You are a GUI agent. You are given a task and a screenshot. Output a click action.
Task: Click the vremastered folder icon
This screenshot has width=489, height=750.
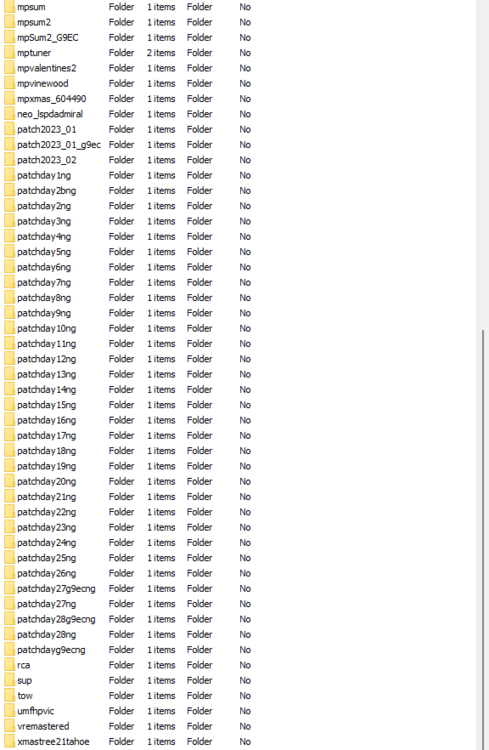(x=9, y=727)
